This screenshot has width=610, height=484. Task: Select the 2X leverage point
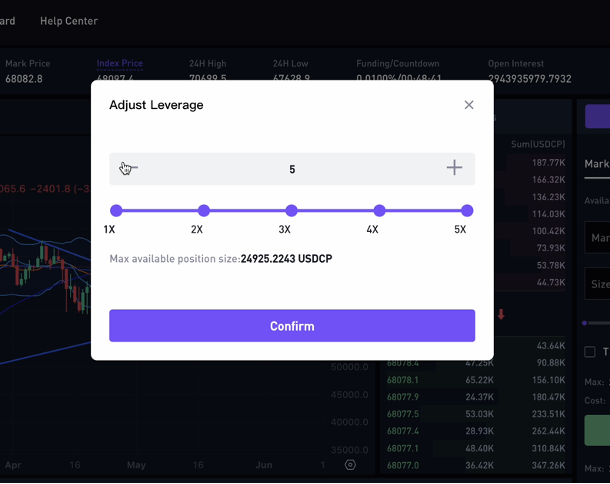tap(204, 211)
